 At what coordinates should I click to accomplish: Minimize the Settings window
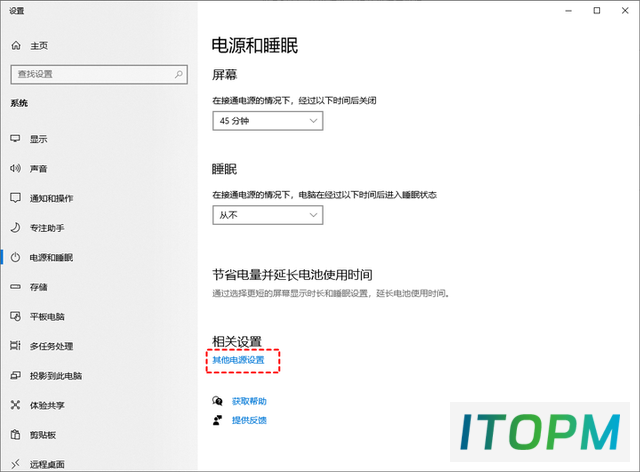click(568, 11)
